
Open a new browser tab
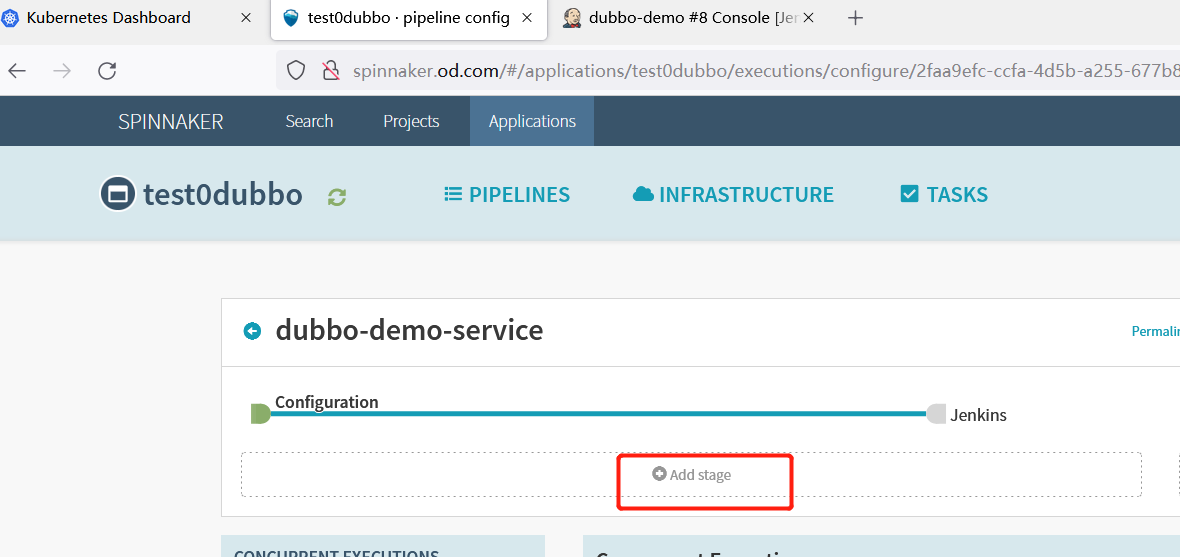855,18
